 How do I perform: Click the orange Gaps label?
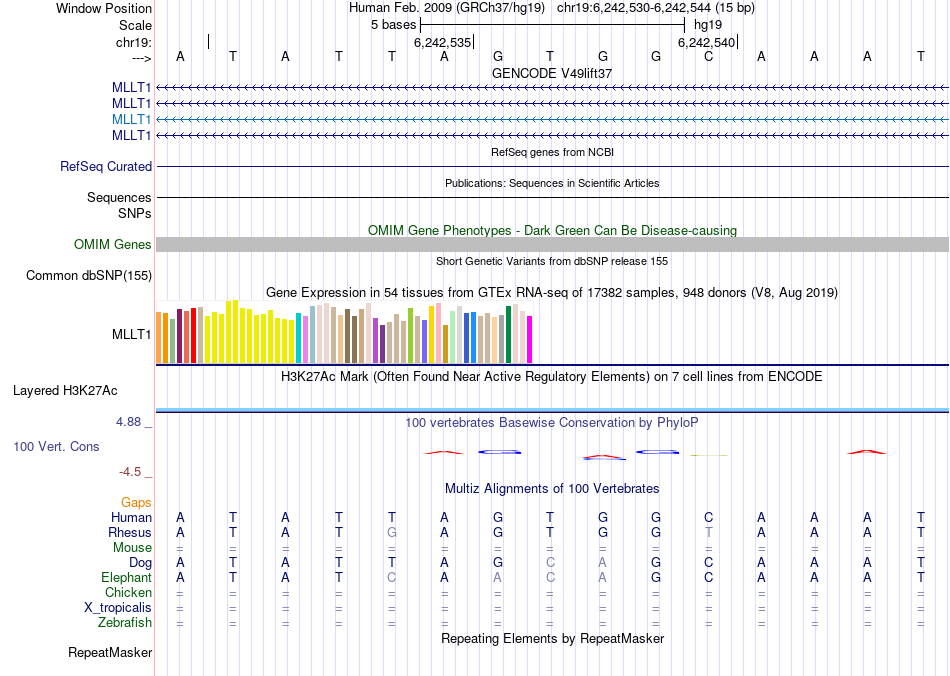(x=136, y=503)
